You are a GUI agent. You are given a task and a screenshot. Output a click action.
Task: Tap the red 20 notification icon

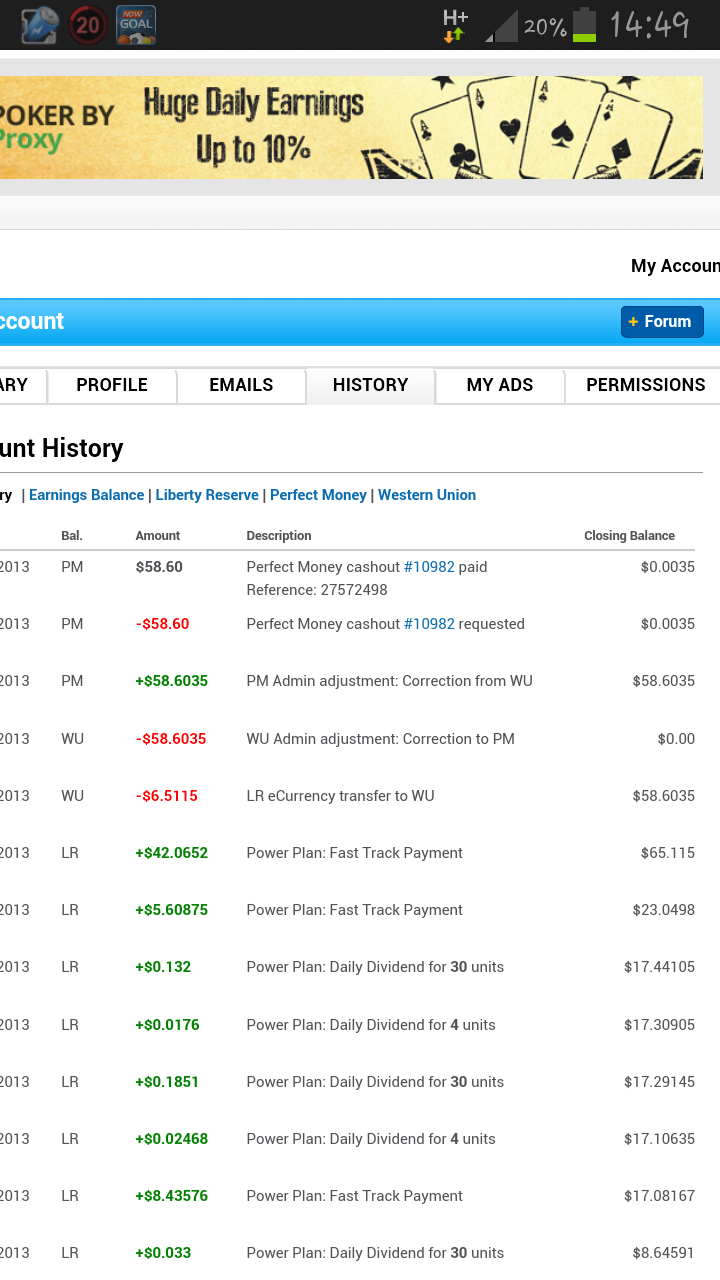[88, 25]
